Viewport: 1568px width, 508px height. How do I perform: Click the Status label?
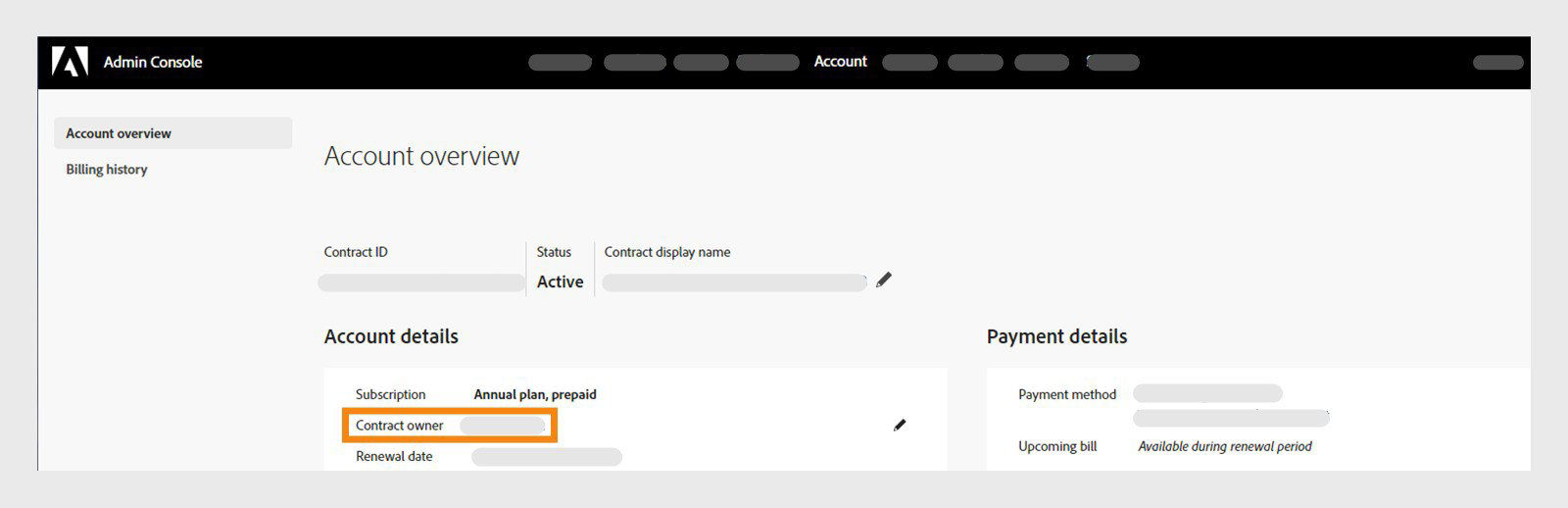(x=554, y=252)
